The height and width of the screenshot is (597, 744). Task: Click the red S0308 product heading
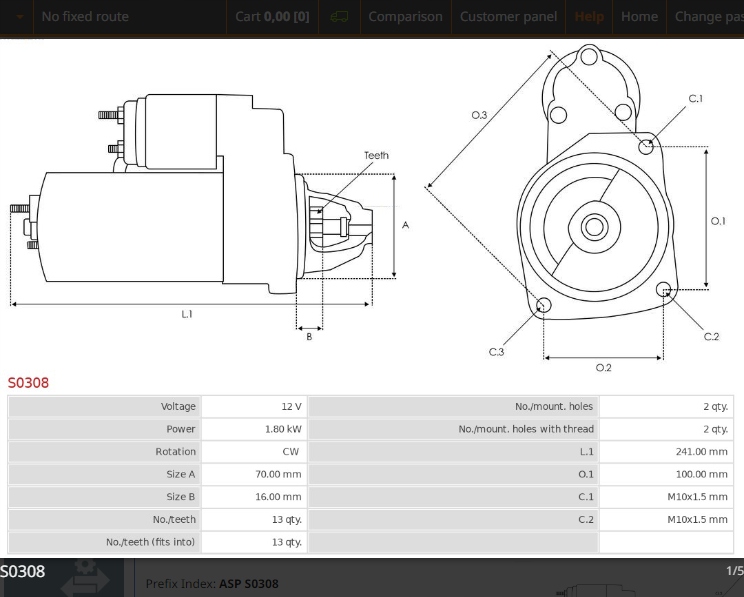(28, 382)
